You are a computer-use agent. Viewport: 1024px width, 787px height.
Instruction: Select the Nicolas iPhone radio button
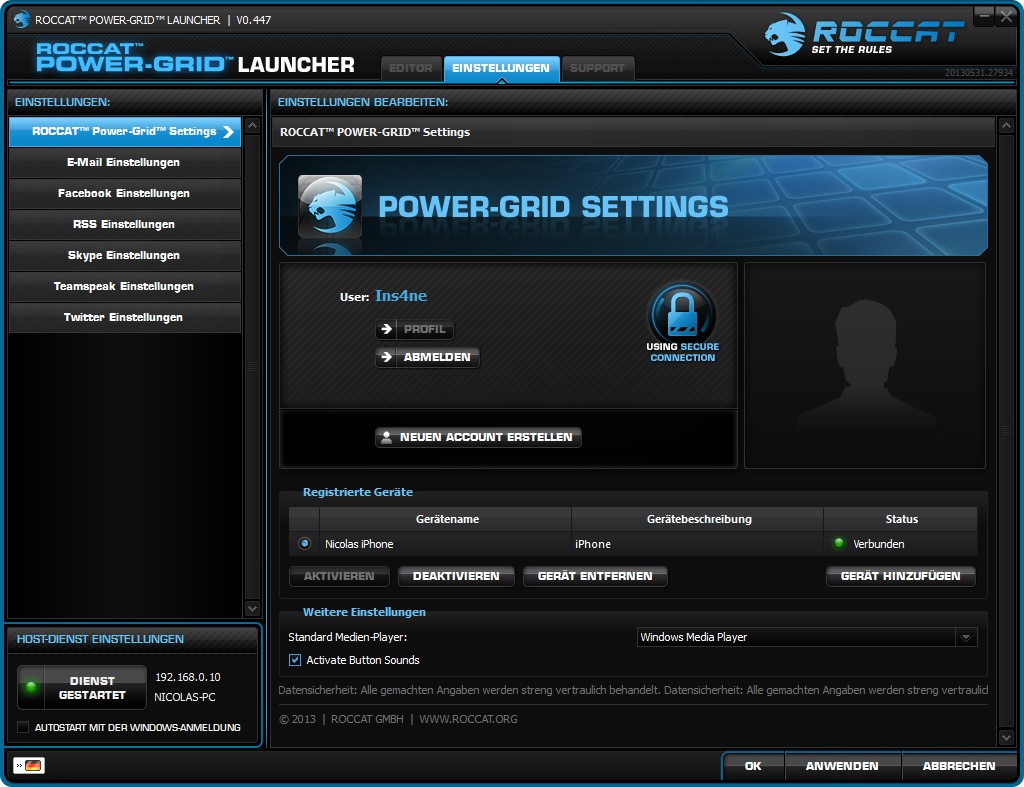click(x=304, y=543)
